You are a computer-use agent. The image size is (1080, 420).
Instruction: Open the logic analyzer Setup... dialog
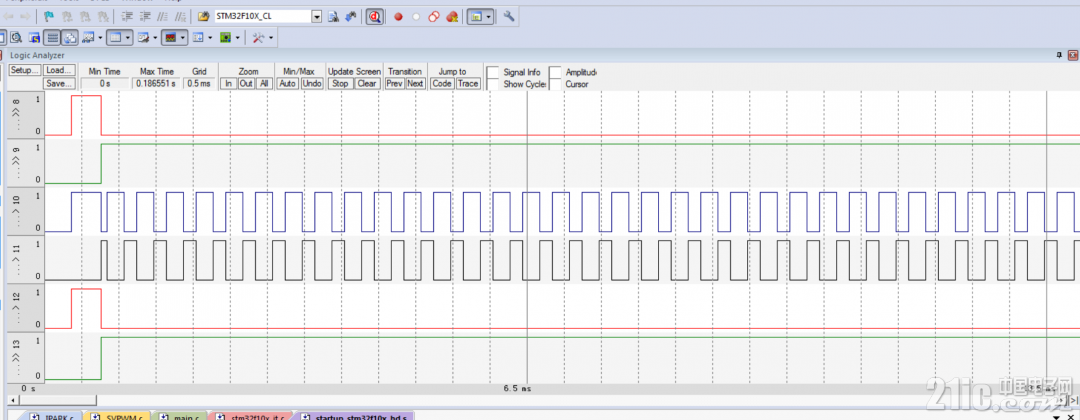[x=24, y=70]
